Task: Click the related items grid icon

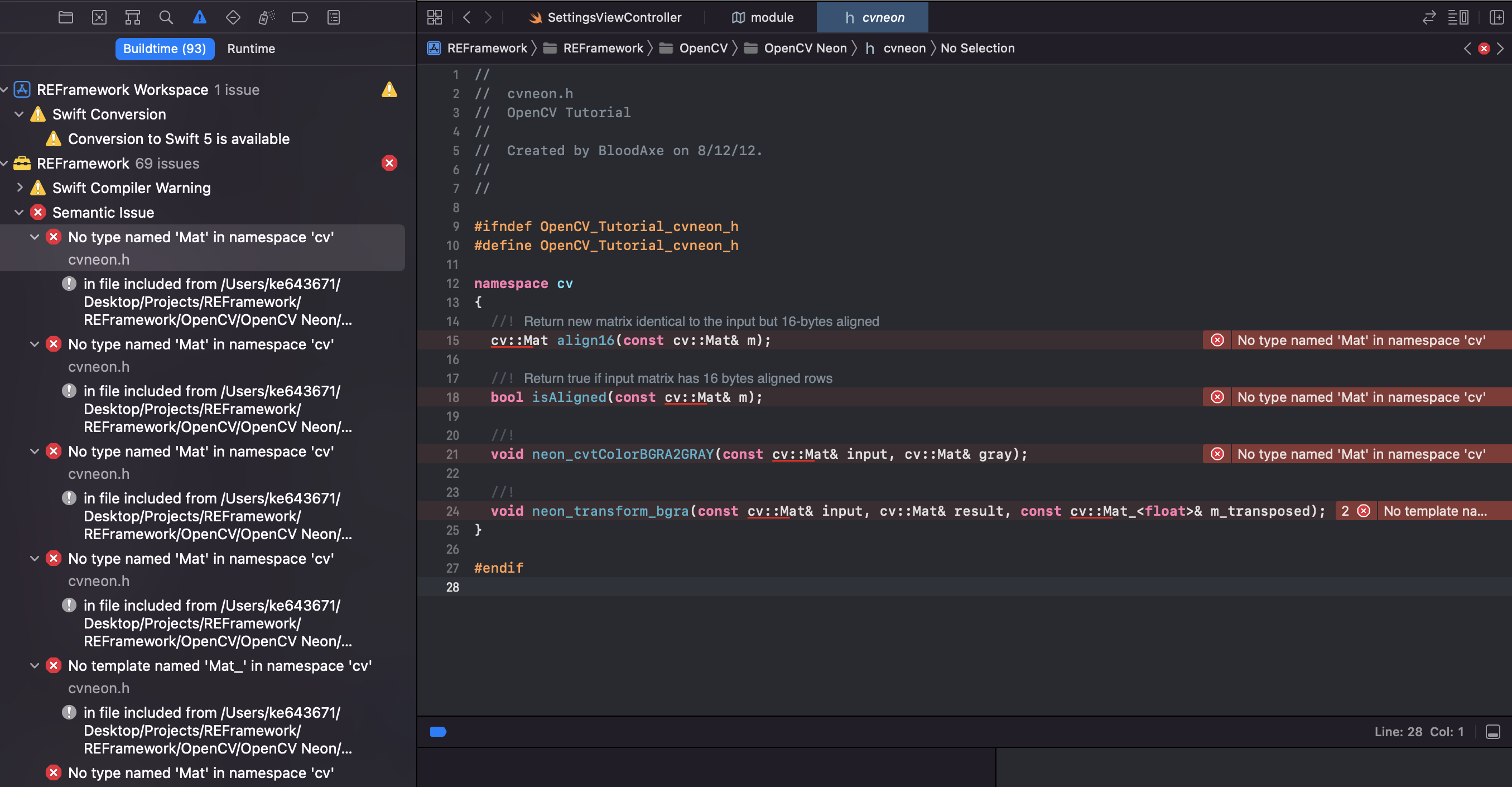Action: (x=434, y=18)
